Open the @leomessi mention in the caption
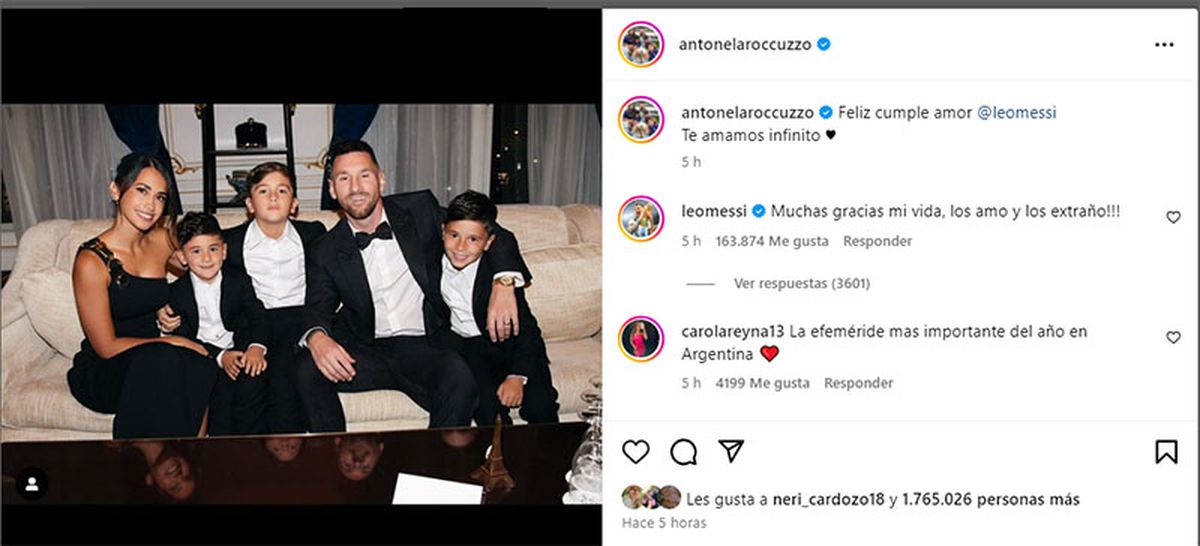The width and height of the screenshot is (1200, 546). click(1016, 113)
